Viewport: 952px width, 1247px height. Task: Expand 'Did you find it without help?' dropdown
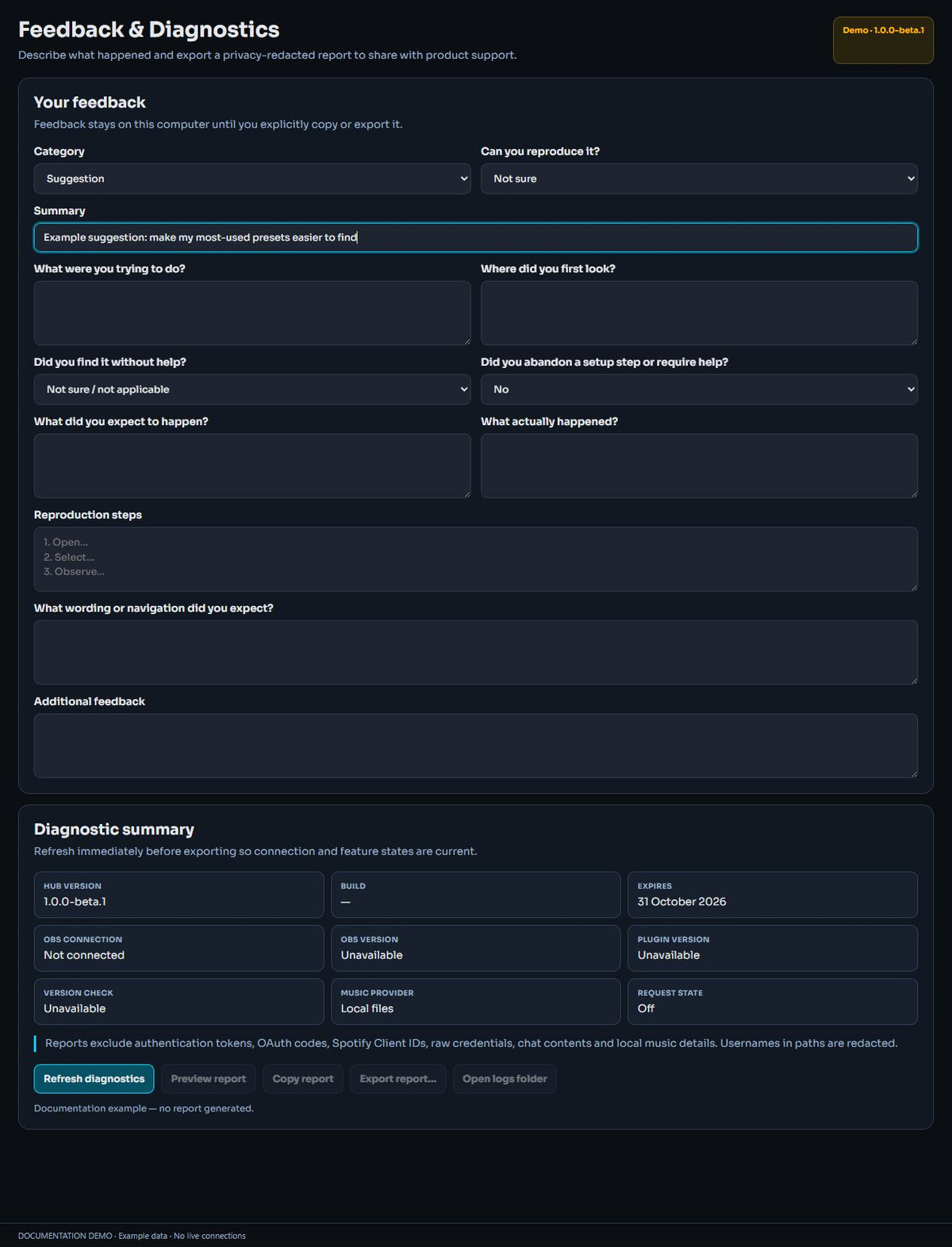(252, 389)
